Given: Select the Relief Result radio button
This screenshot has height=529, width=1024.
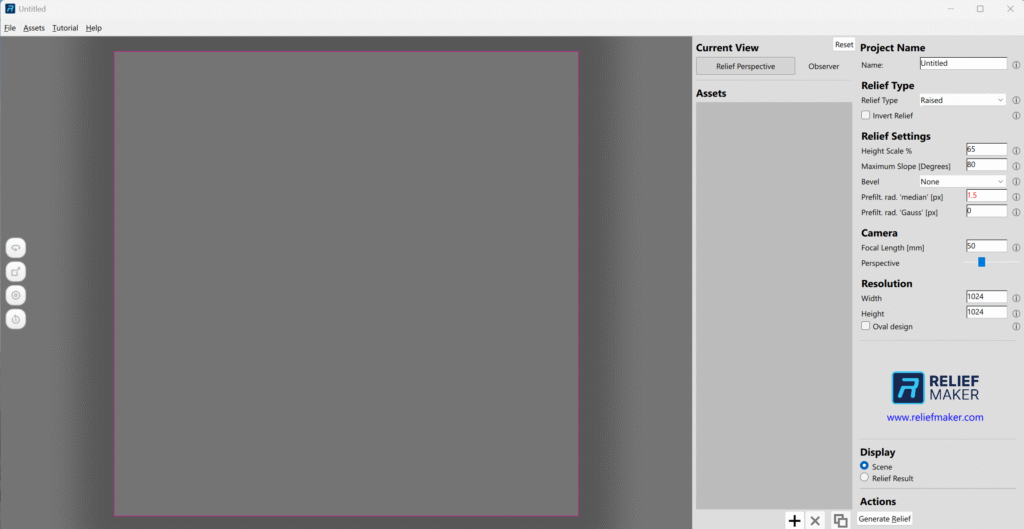Looking at the screenshot, I should click(x=865, y=479).
